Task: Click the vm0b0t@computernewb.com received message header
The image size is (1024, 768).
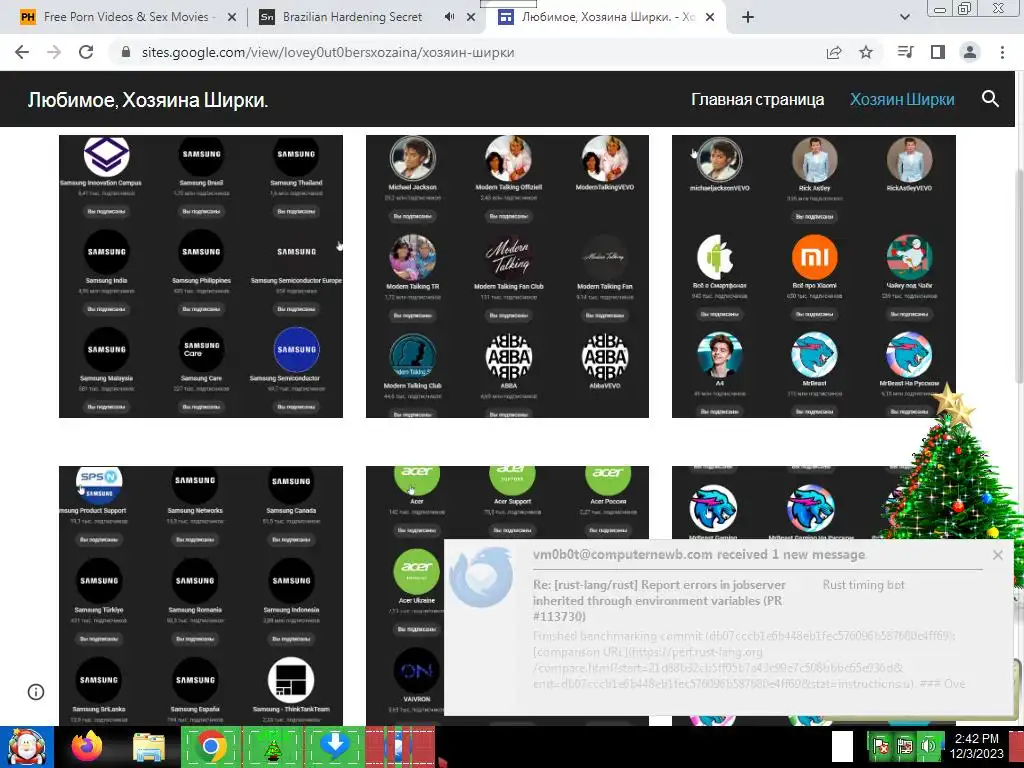Action: click(x=699, y=554)
